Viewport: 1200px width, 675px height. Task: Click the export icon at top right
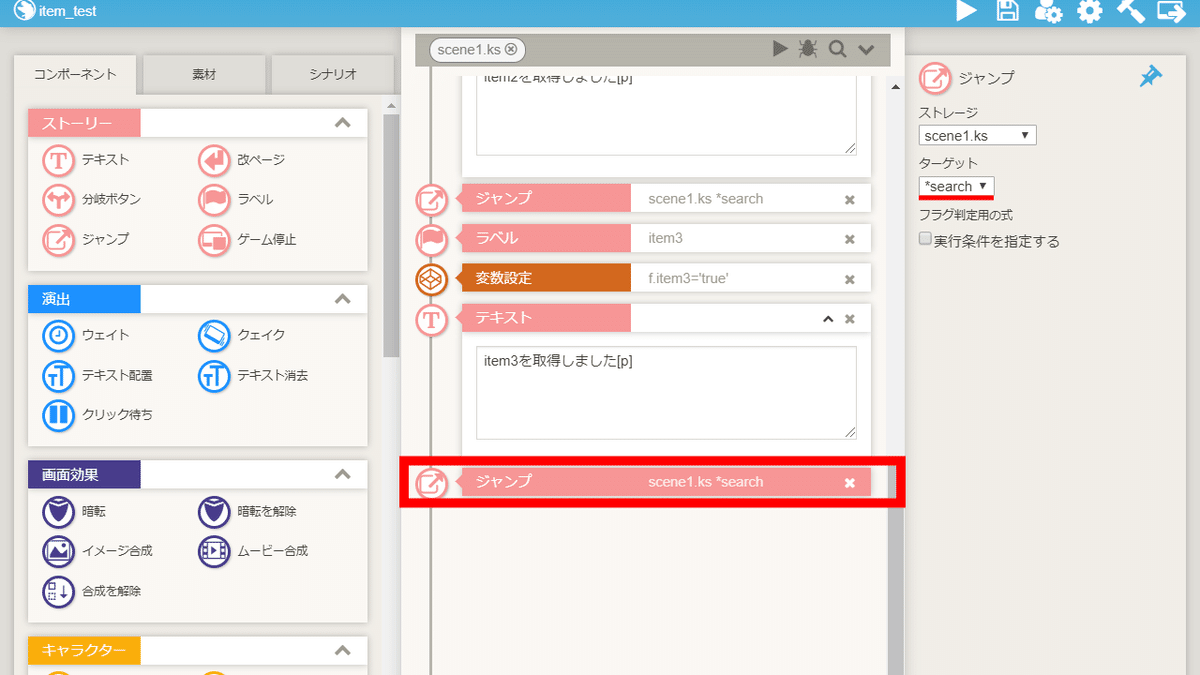pos(1170,11)
